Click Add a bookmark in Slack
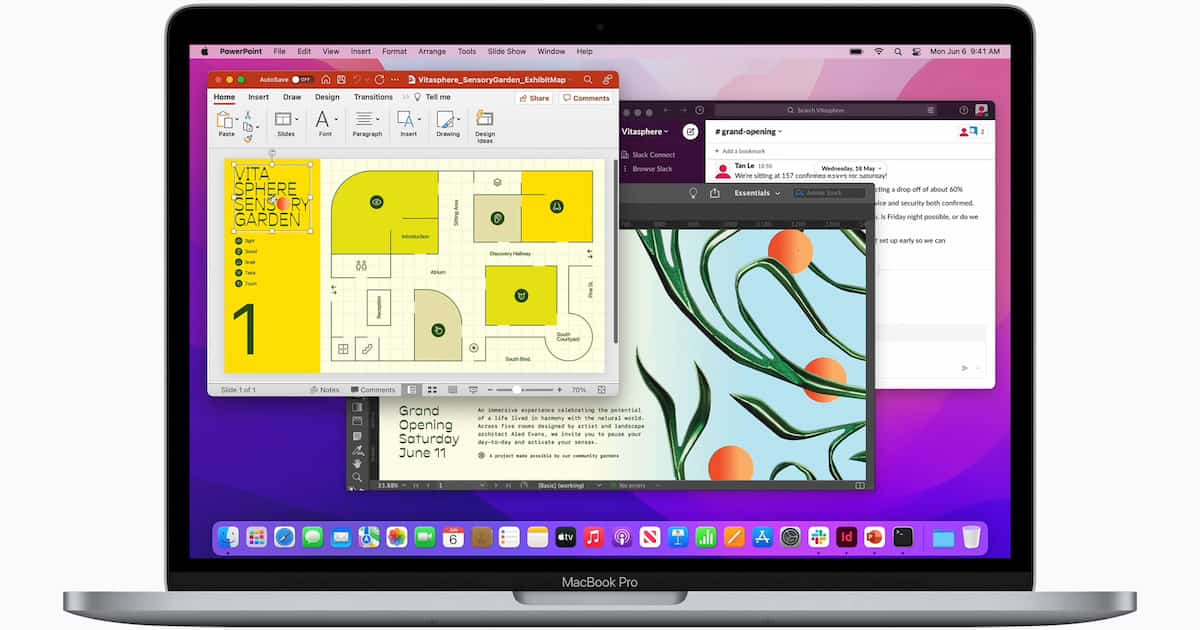 pyautogui.click(x=740, y=151)
